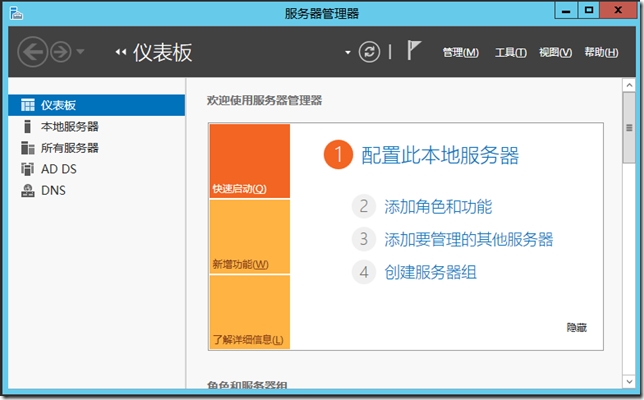Click the 配置此本地服务器 link

click(440, 155)
